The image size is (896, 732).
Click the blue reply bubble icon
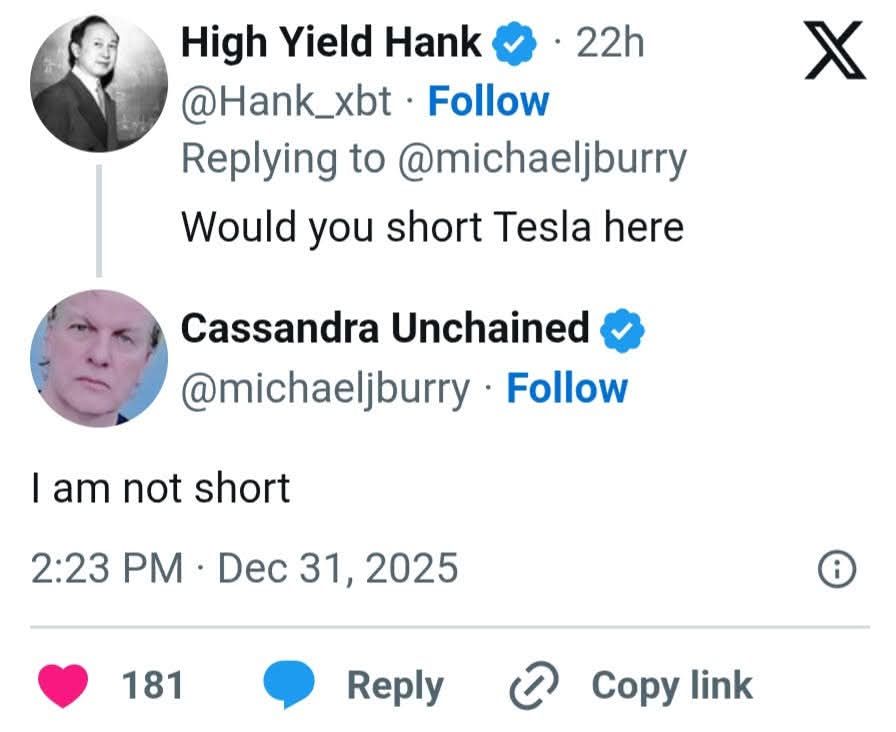pos(290,686)
